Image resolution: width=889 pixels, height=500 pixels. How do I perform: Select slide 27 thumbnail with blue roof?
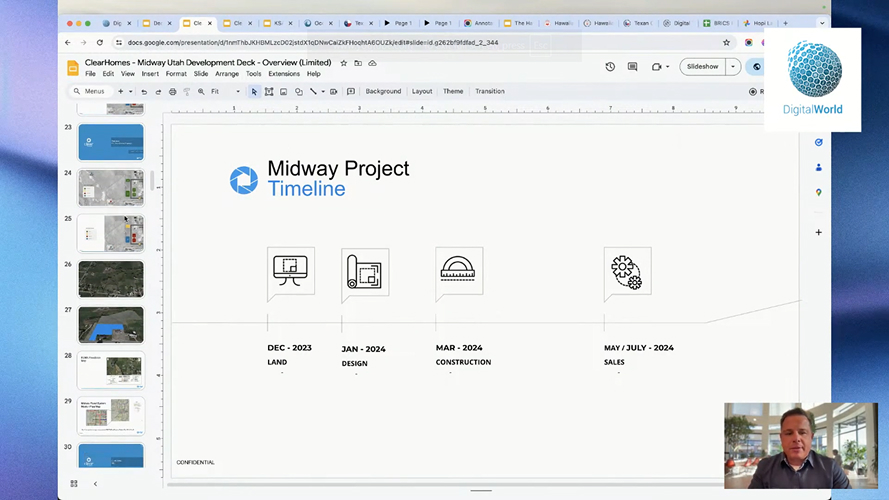click(x=111, y=325)
